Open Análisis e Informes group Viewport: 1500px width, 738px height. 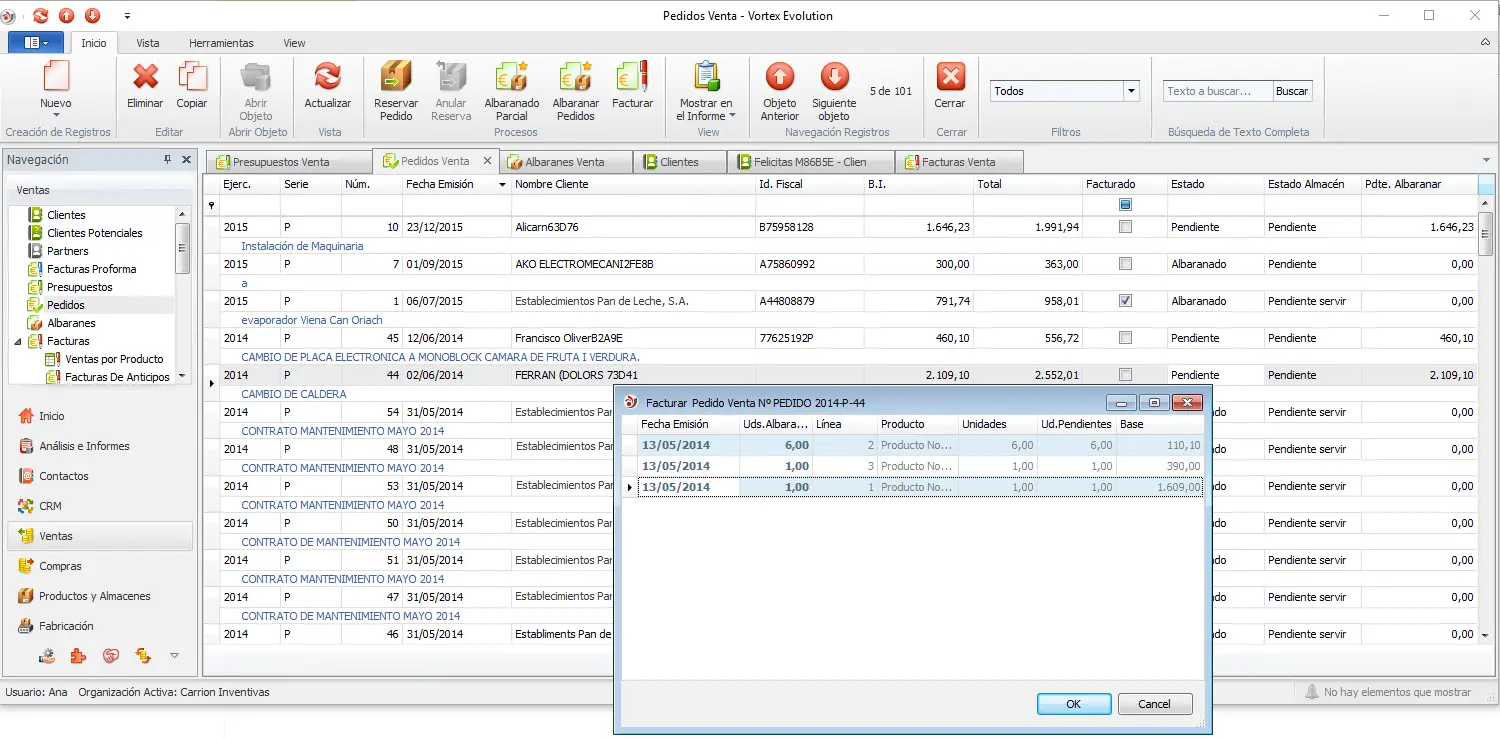tap(99, 446)
